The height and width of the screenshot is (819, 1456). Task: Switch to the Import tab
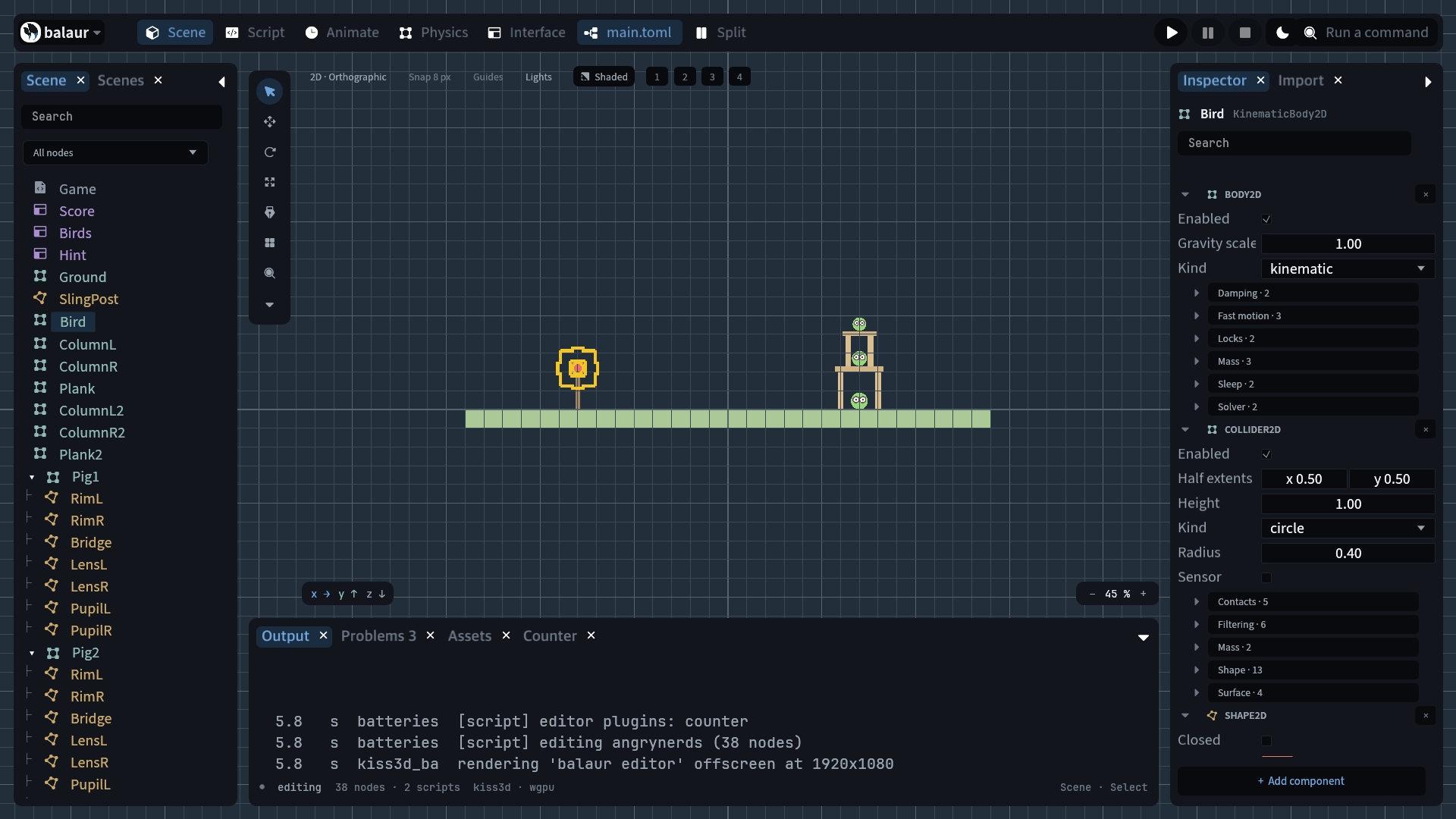(1301, 80)
